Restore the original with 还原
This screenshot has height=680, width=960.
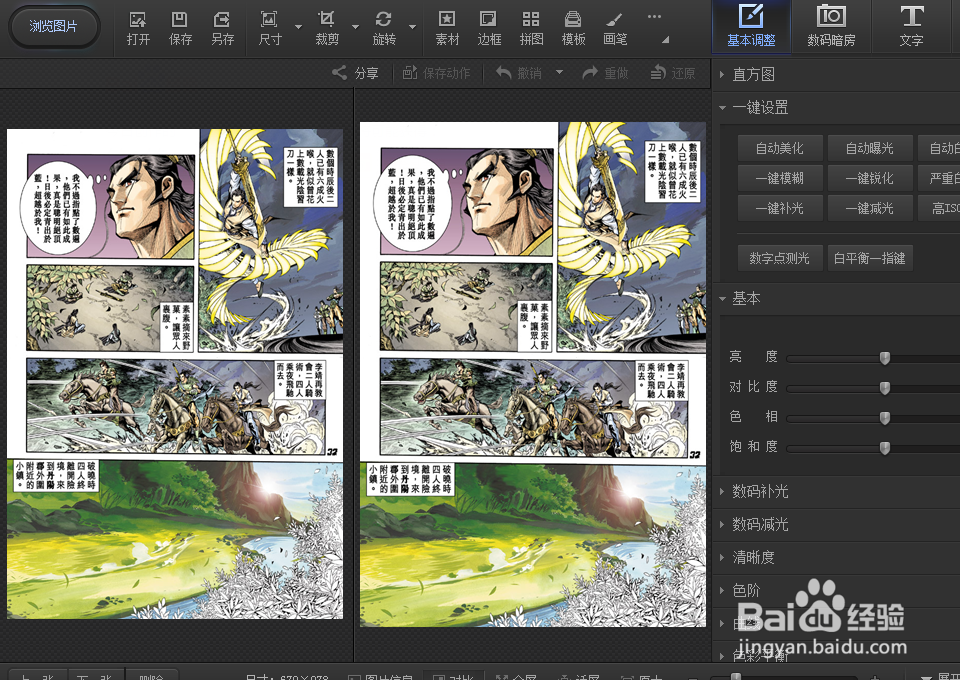672,73
